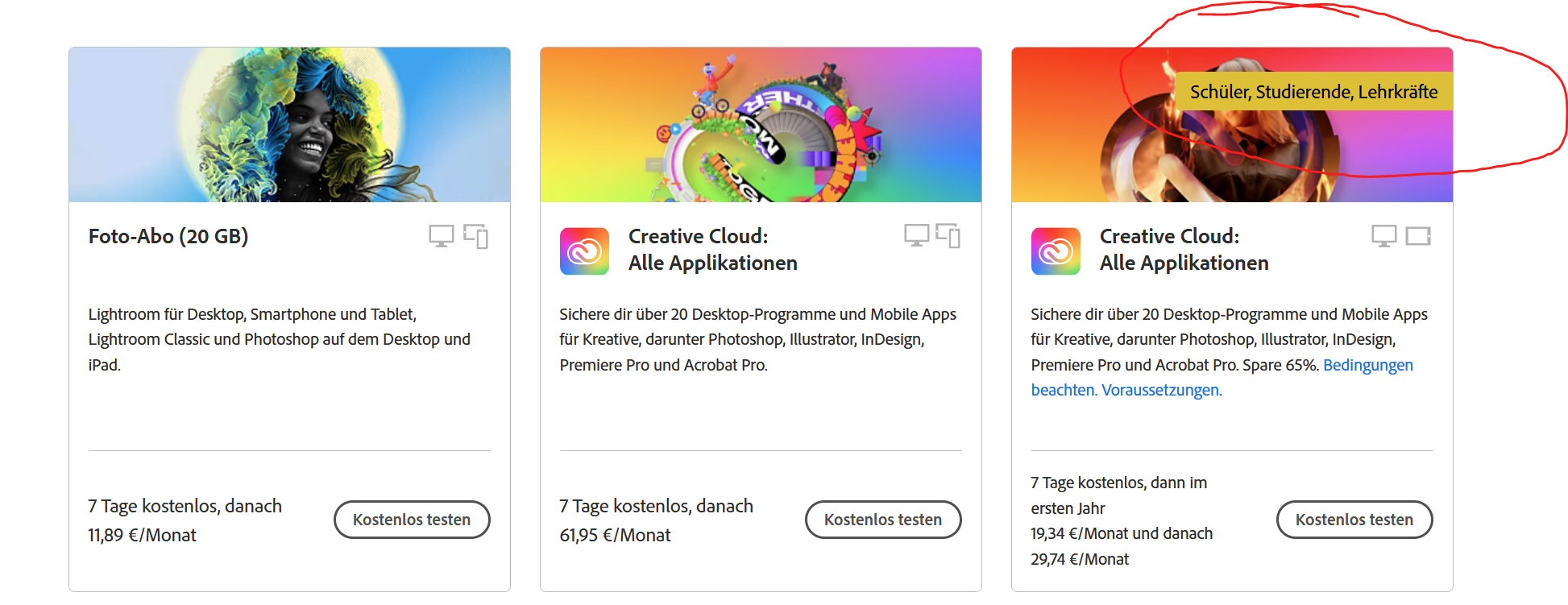
Task: Select the Foto-Abo (20 GB) title
Action: click(168, 236)
